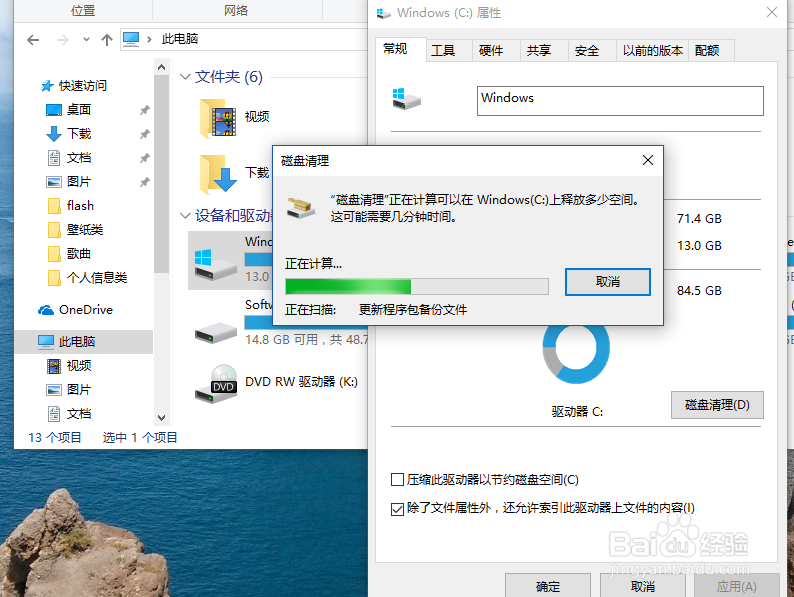
Task: Edit the Windows drive name field
Action: tap(620, 101)
